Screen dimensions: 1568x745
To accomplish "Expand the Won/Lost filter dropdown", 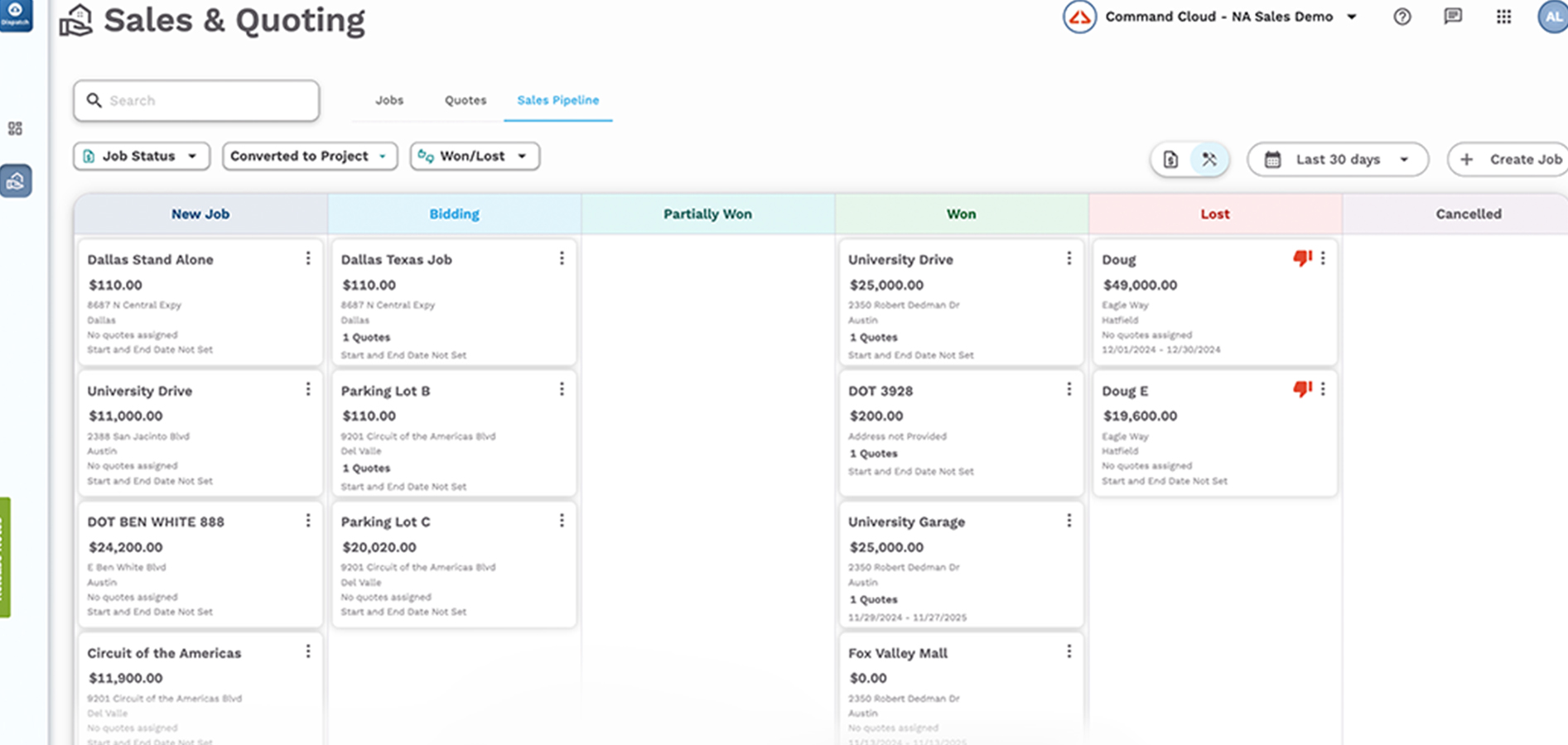I will [x=475, y=156].
